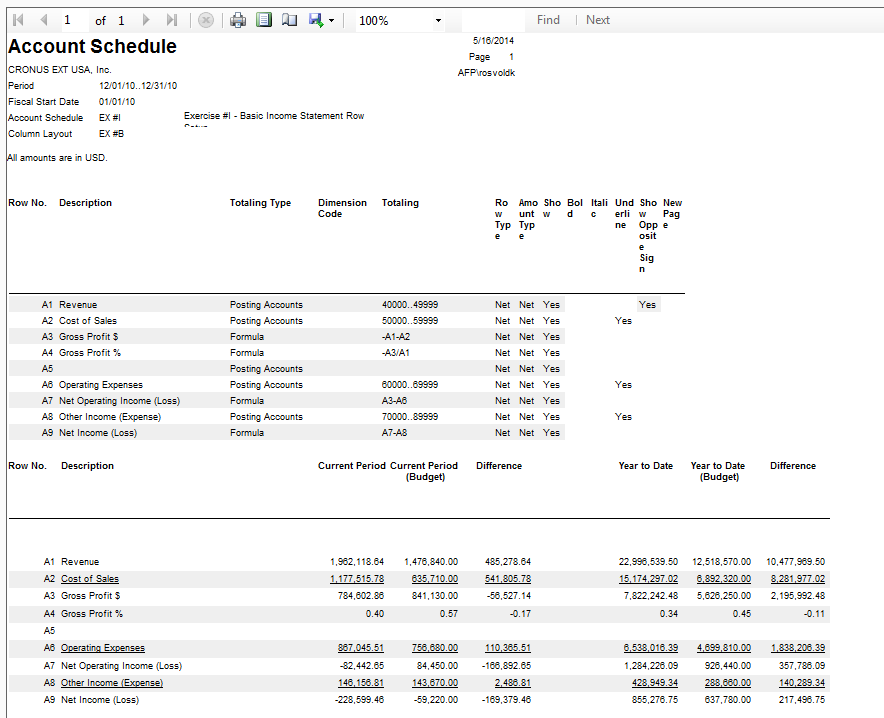Image resolution: width=884 pixels, height=718 pixels.
Task: Expand the 100% zoom dropdown
Action: [438, 21]
